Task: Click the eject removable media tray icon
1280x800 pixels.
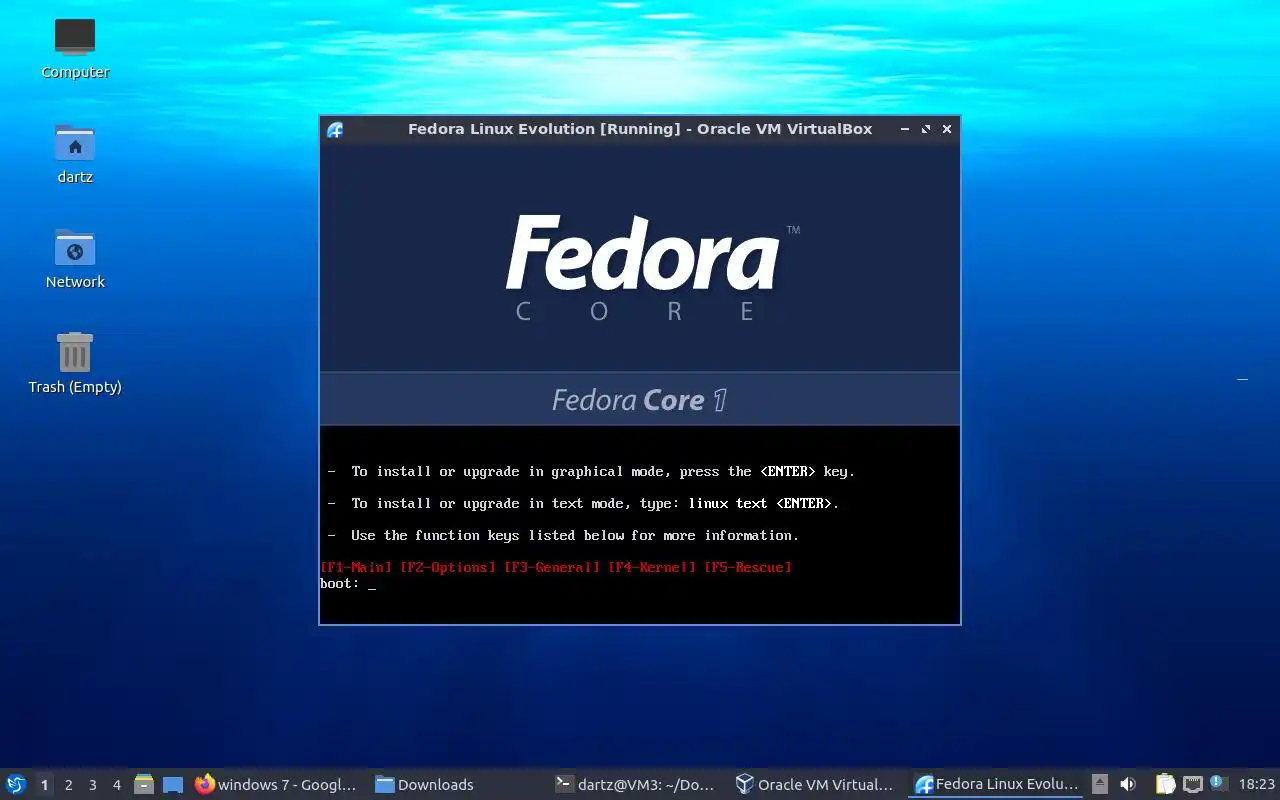Action: click(x=1100, y=785)
